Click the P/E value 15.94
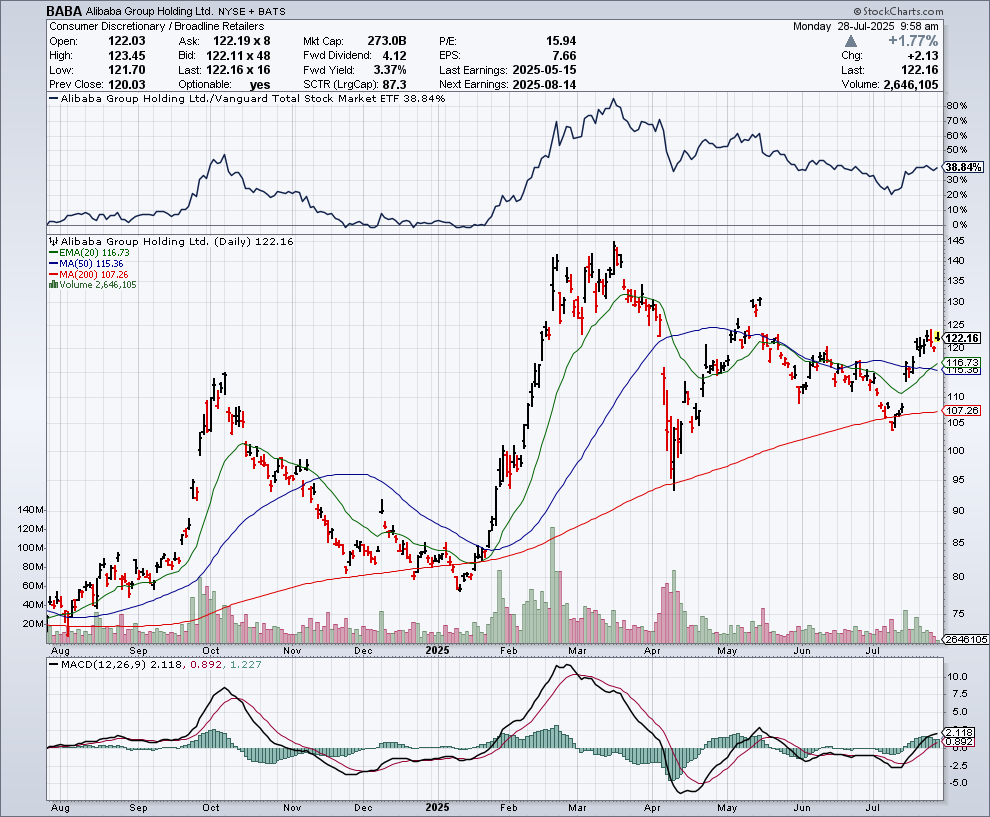 [x=561, y=41]
